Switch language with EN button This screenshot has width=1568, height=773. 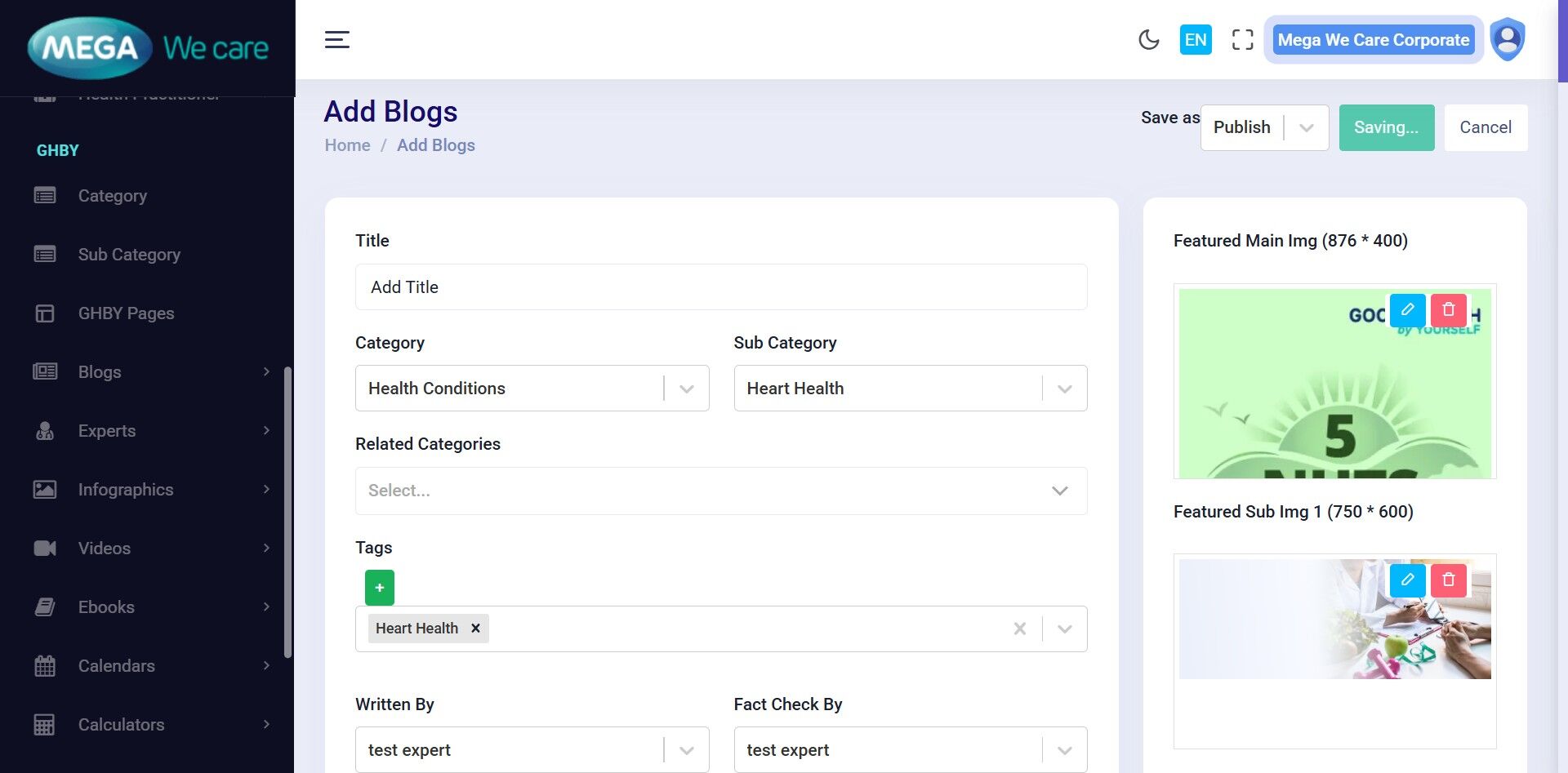1195,39
